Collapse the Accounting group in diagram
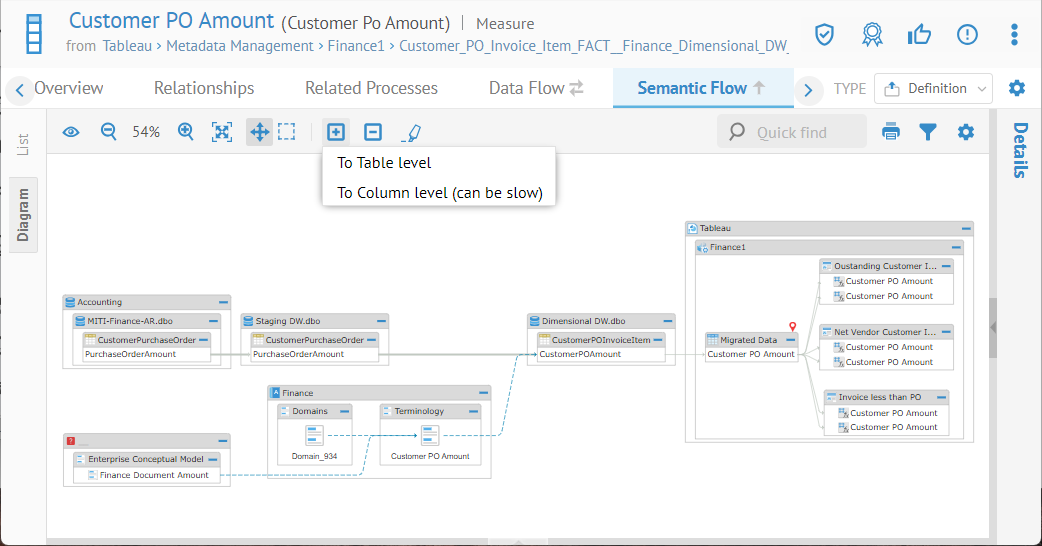1042x546 pixels. point(222,302)
